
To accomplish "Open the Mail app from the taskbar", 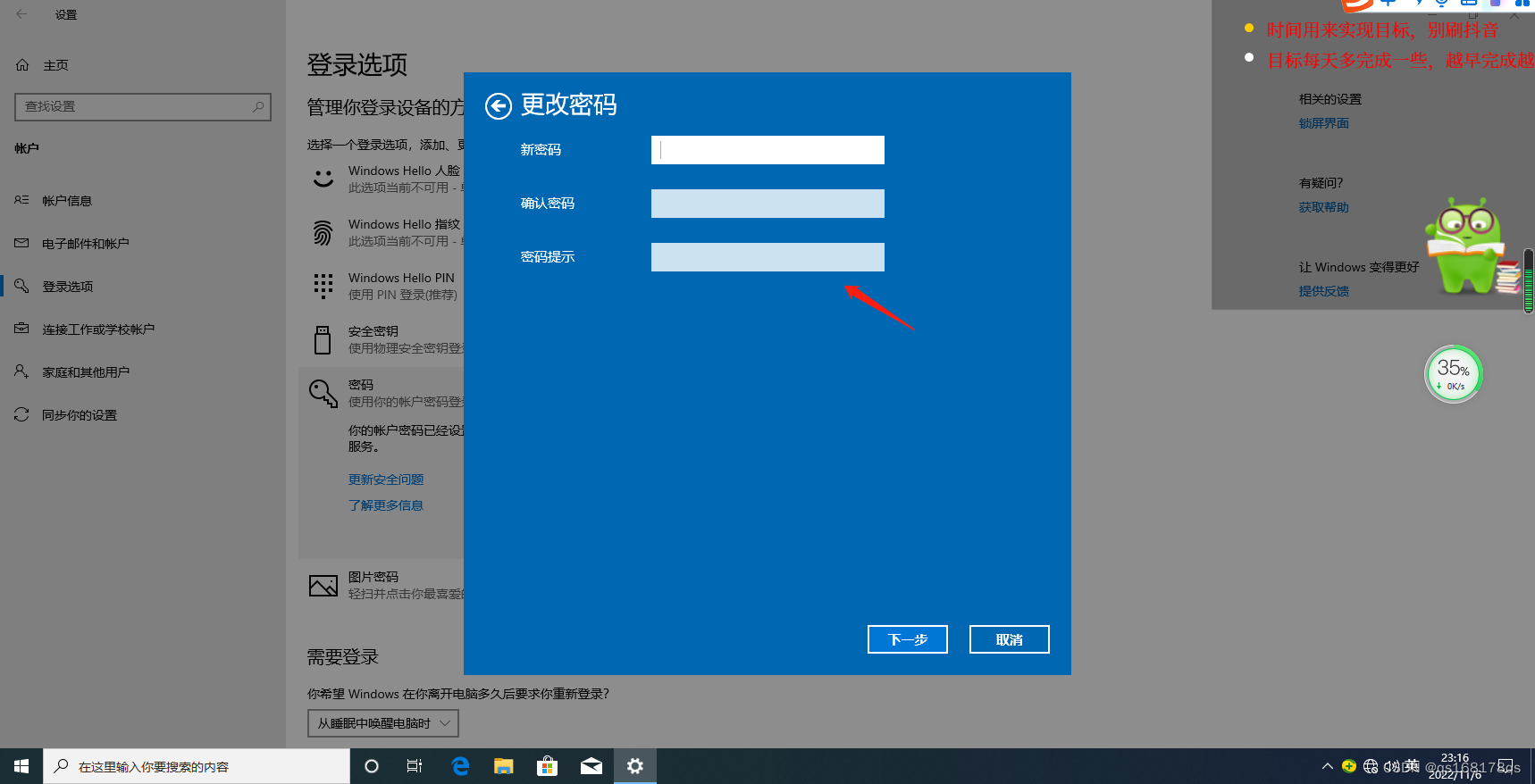I will pos(591,766).
